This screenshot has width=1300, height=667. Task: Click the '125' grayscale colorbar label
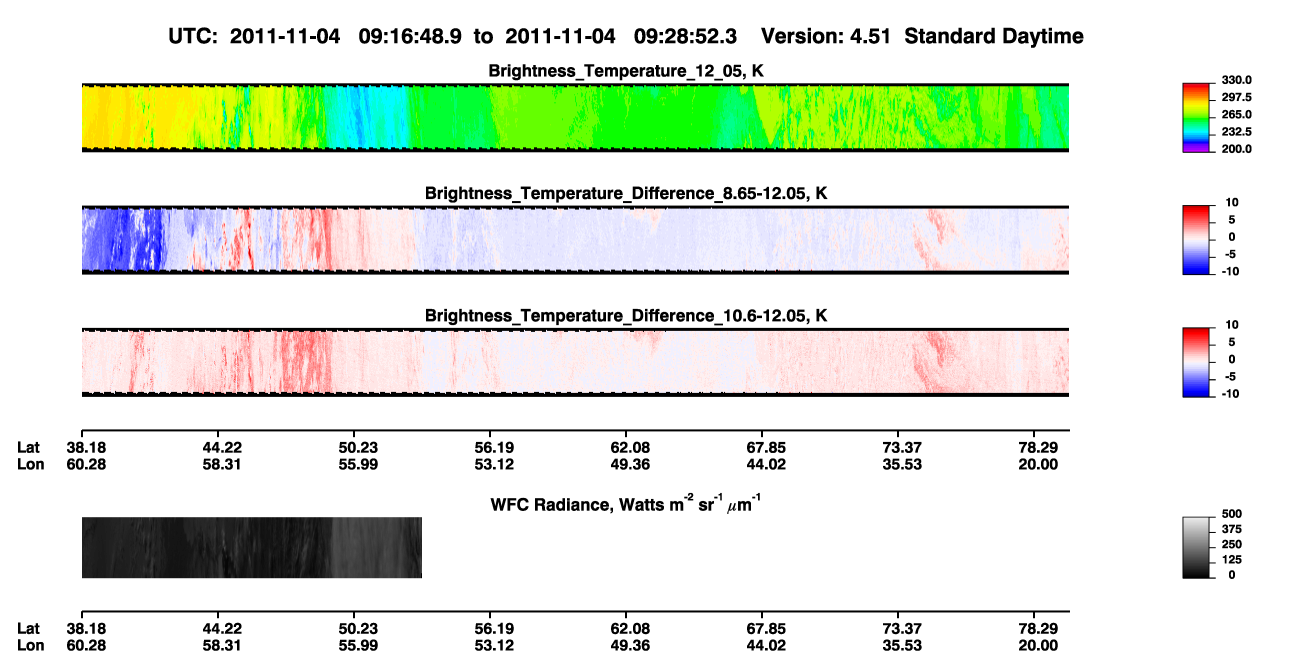[x=1232, y=560]
